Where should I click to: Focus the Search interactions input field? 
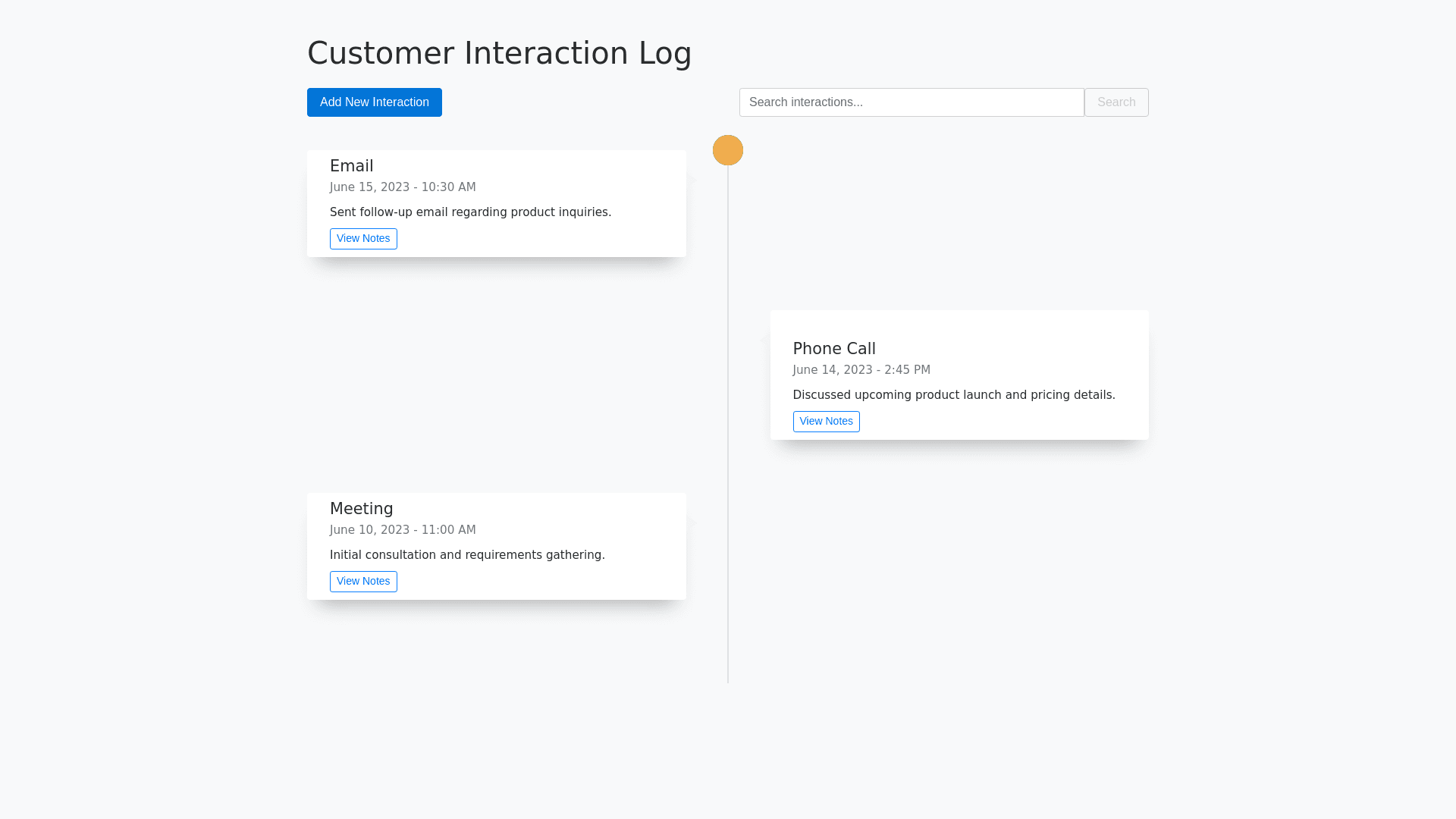[911, 102]
